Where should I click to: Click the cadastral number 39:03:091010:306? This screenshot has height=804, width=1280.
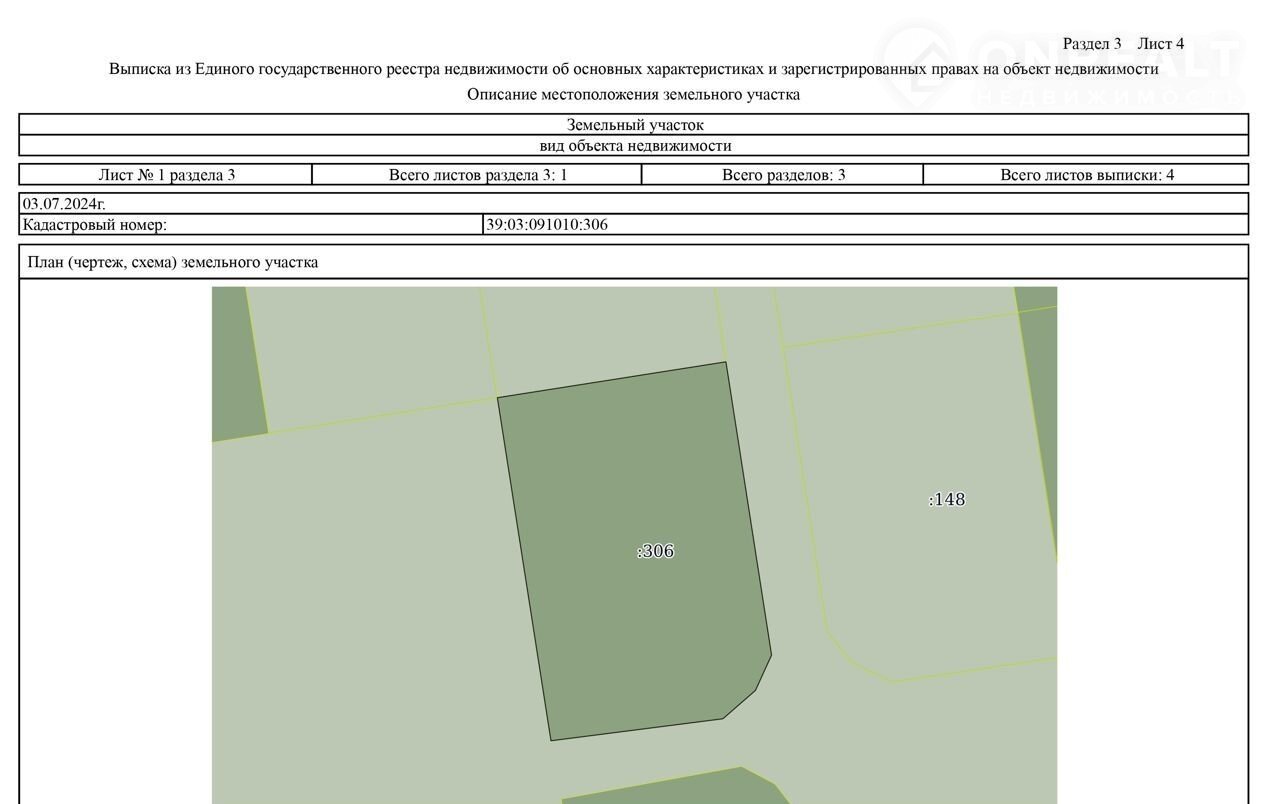point(547,225)
